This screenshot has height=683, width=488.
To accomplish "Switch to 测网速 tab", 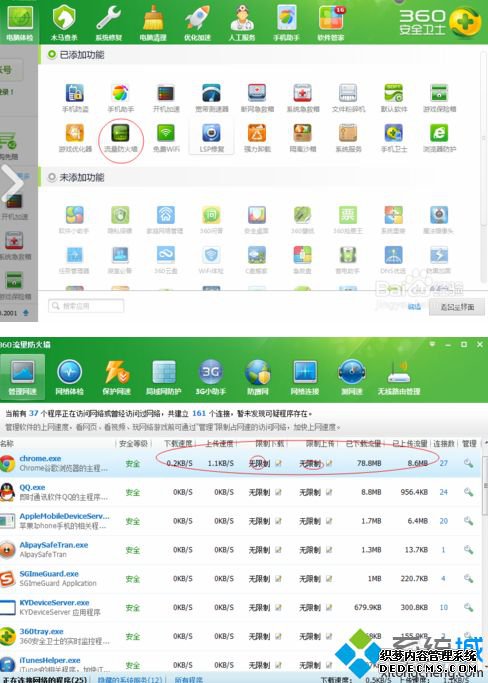I will (x=352, y=377).
